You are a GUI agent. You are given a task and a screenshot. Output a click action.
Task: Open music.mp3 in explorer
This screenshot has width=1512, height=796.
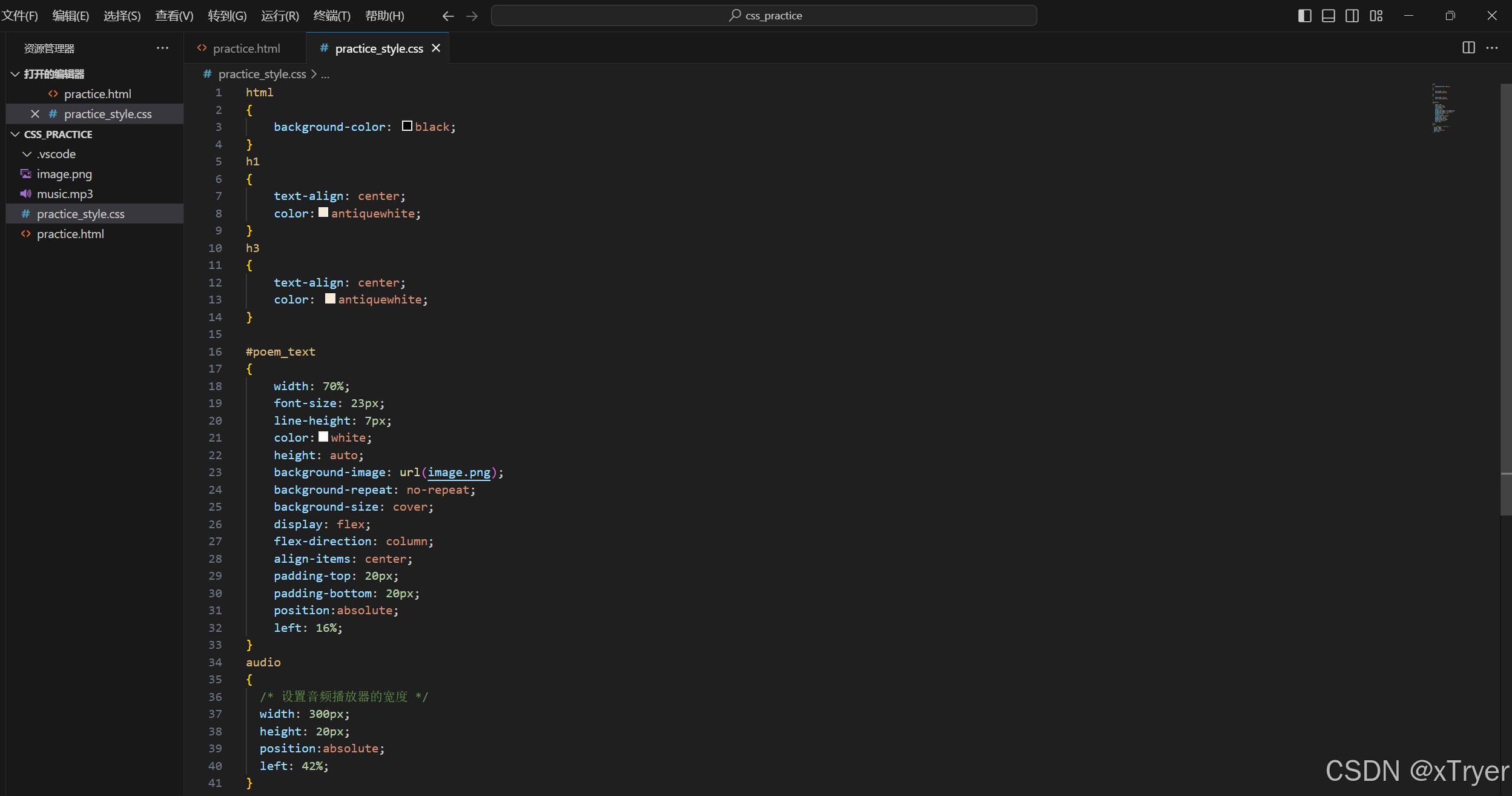pyautogui.click(x=65, y=194)
